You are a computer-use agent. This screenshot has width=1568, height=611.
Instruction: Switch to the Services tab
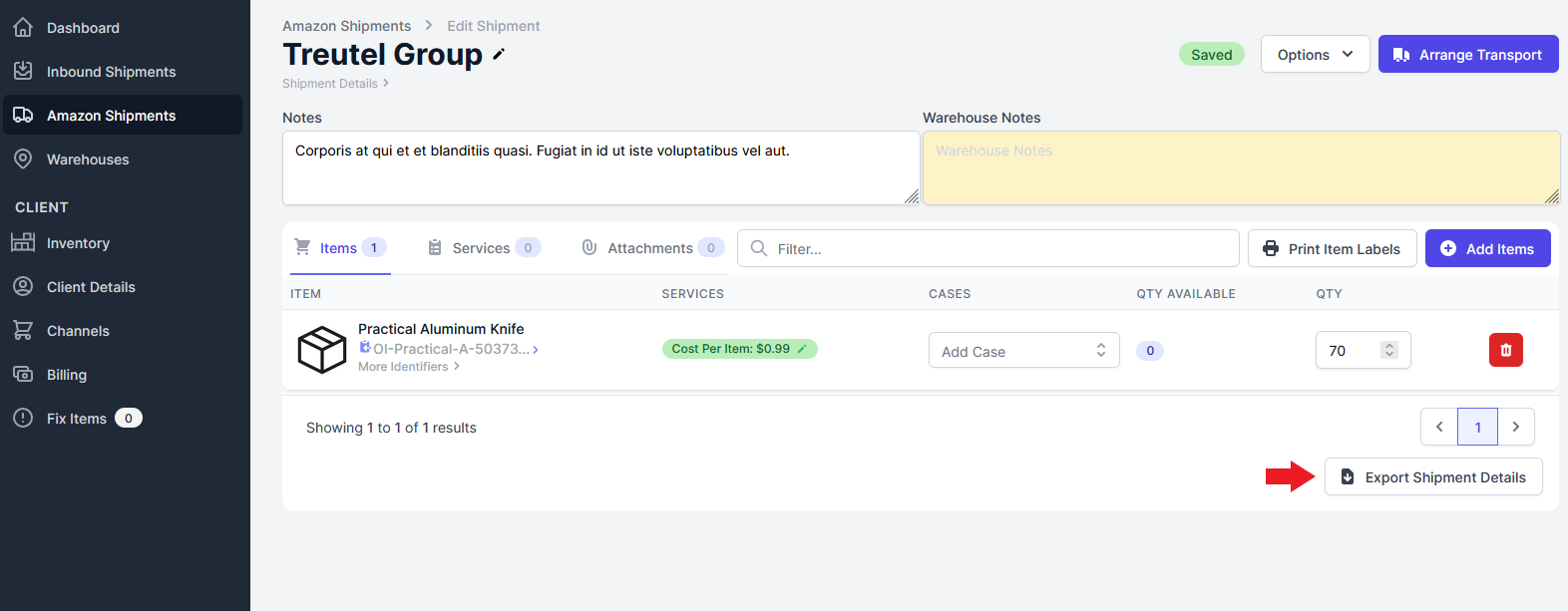pos(484,248)
